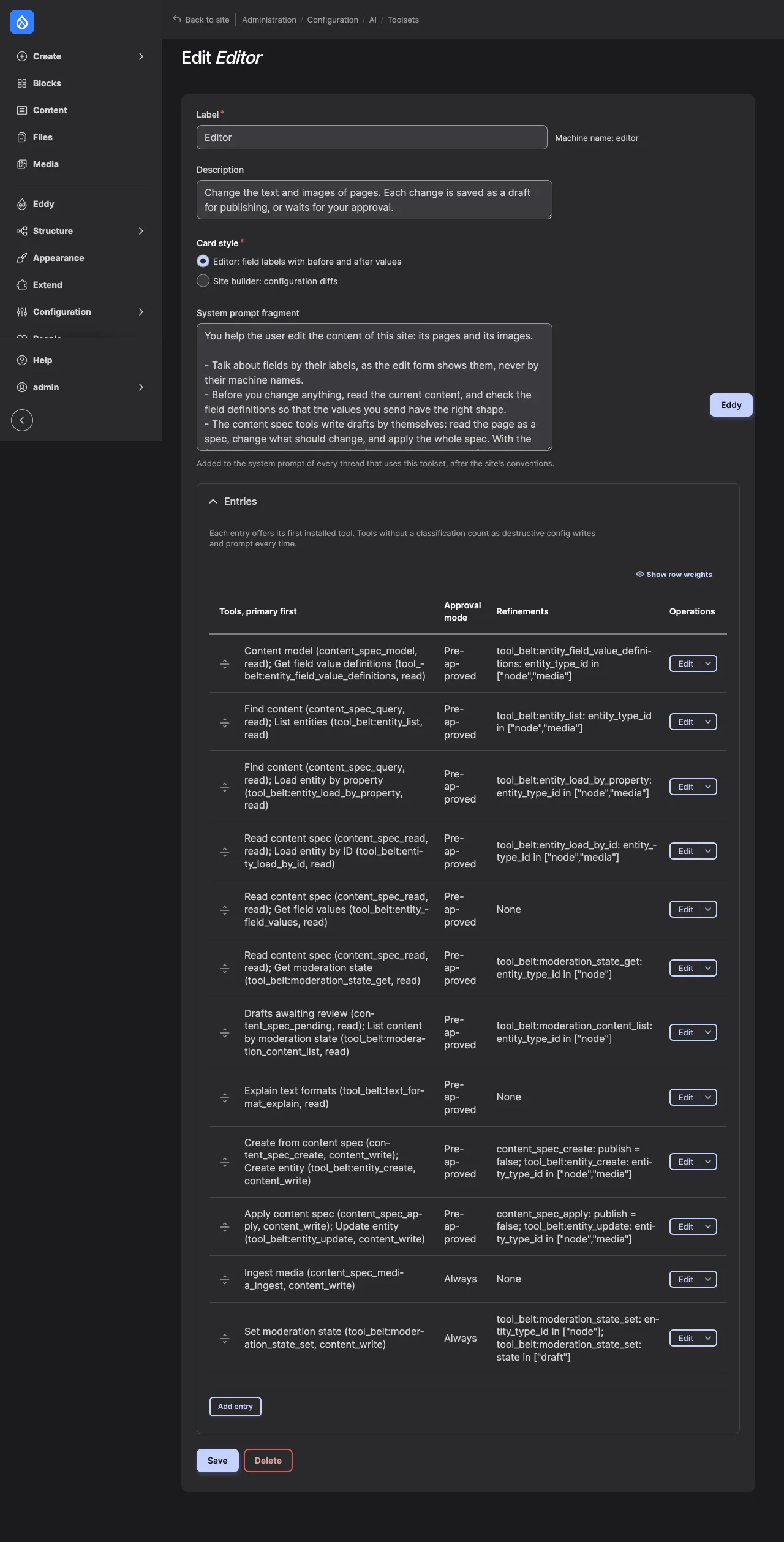Toggle Show row weights
Screen dimensions: 784x1542
point(674,575)
